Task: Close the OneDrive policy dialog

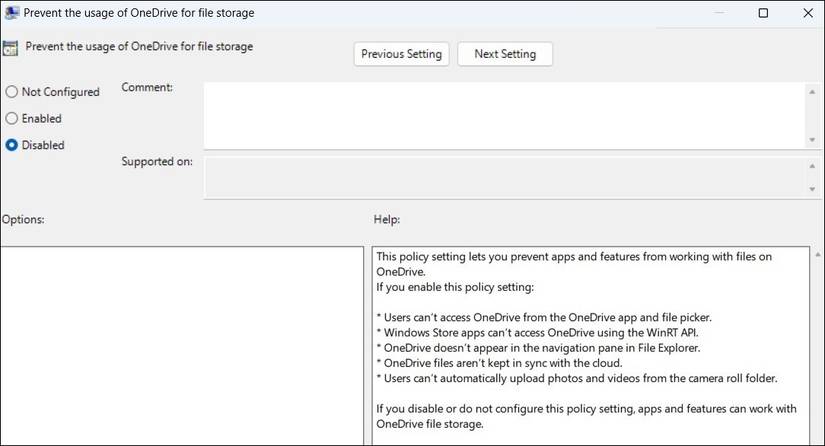Action: click(x=809, y=14)
